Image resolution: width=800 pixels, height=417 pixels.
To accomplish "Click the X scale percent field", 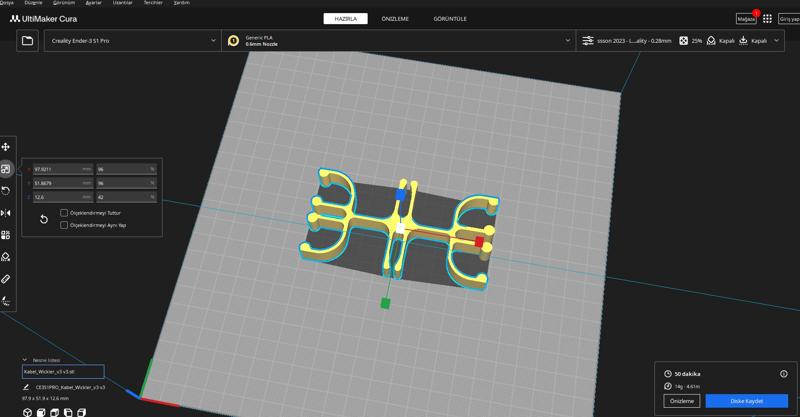I will tap(127, 169).
